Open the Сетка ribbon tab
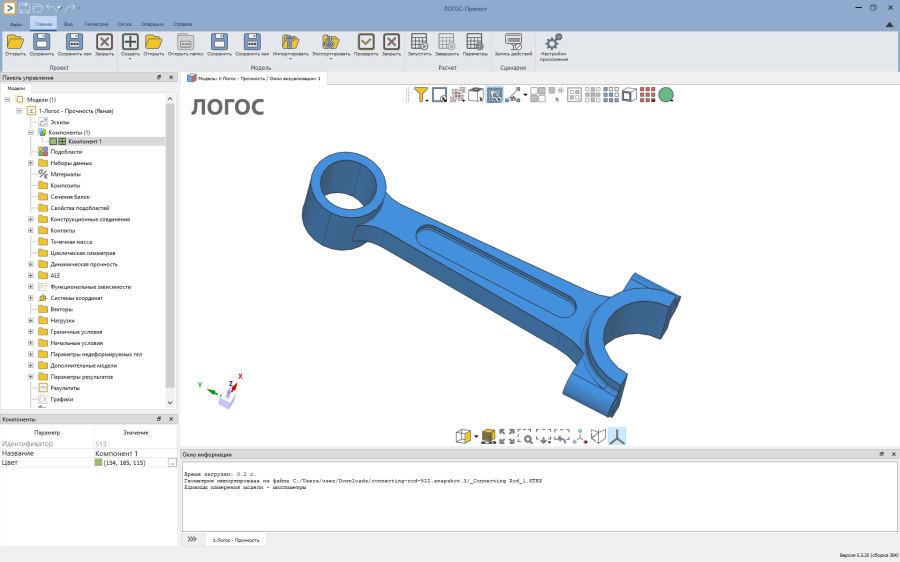Image resolution: width=900 pixels, height=562 pixels. coord(125,24)
